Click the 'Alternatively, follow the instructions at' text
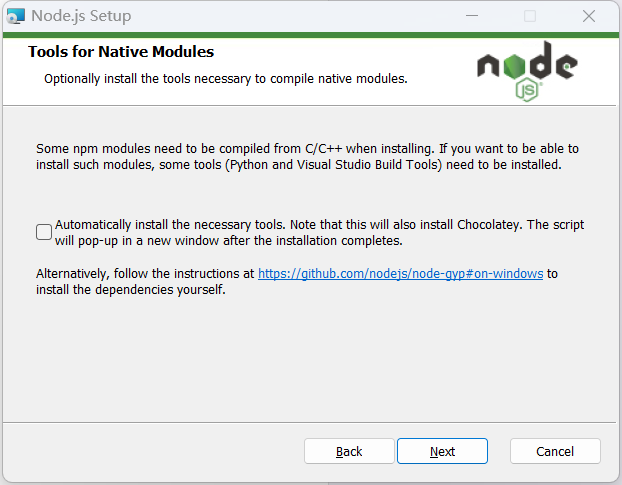622x485 pixels. (x=145, y=274)
